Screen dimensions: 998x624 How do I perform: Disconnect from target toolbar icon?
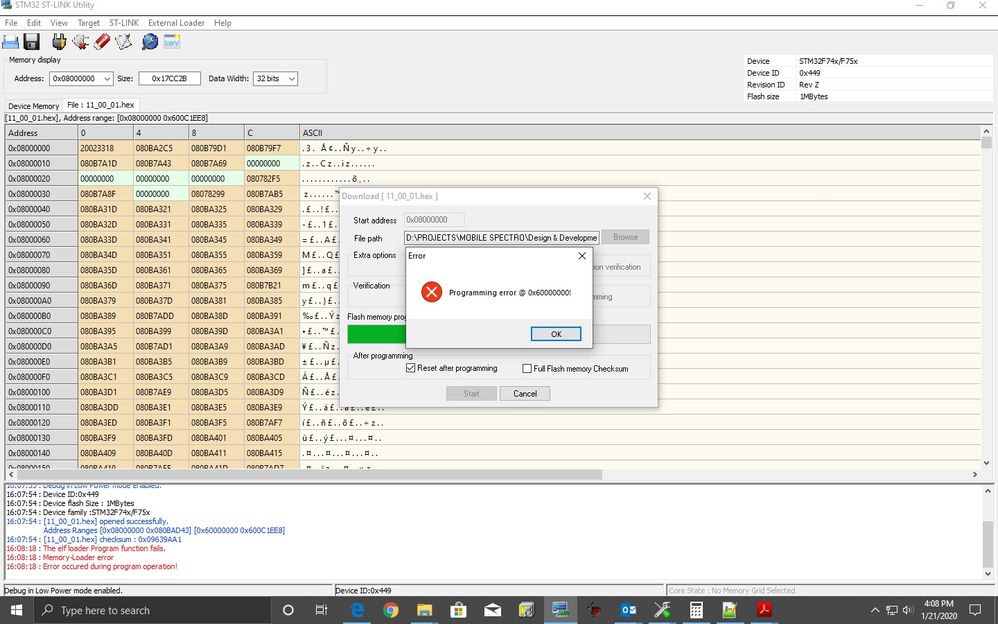pos(80,42)
